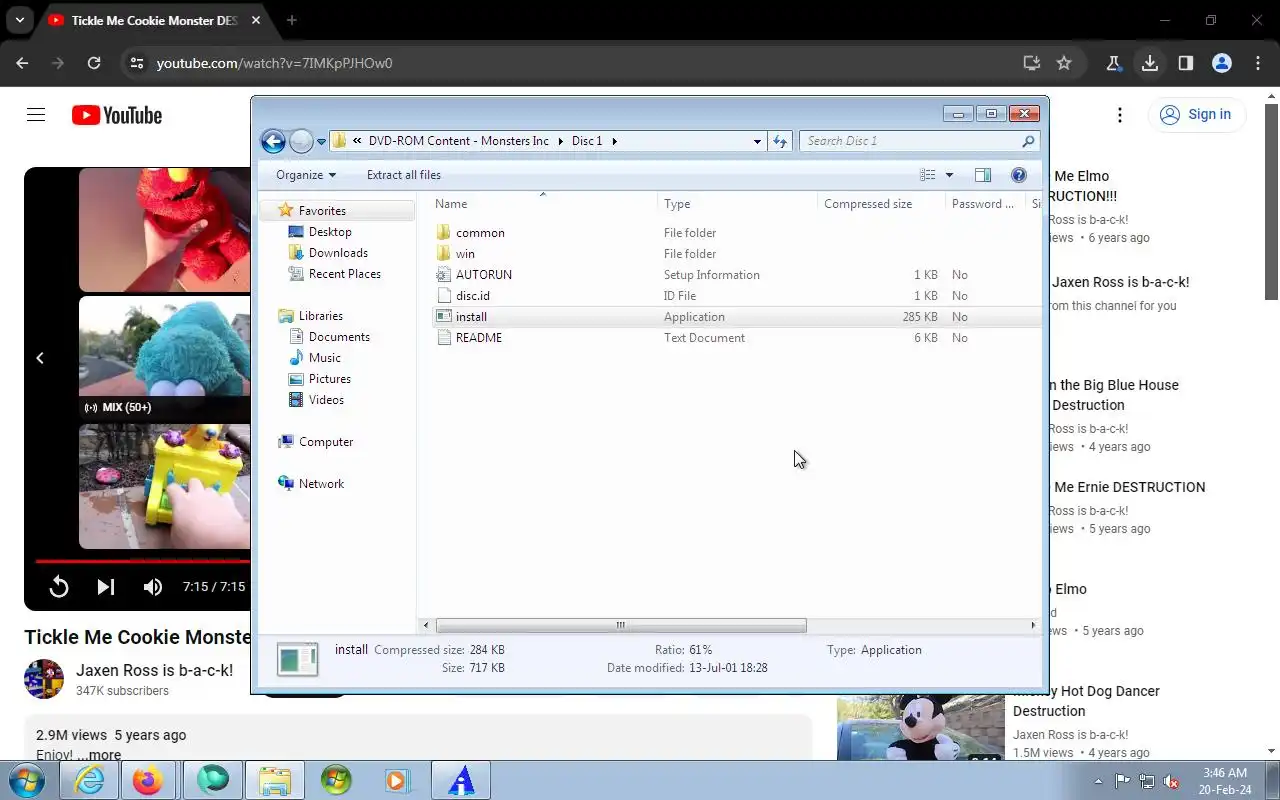
Task: Expand description with ...more link
Action: click(99, 755)
